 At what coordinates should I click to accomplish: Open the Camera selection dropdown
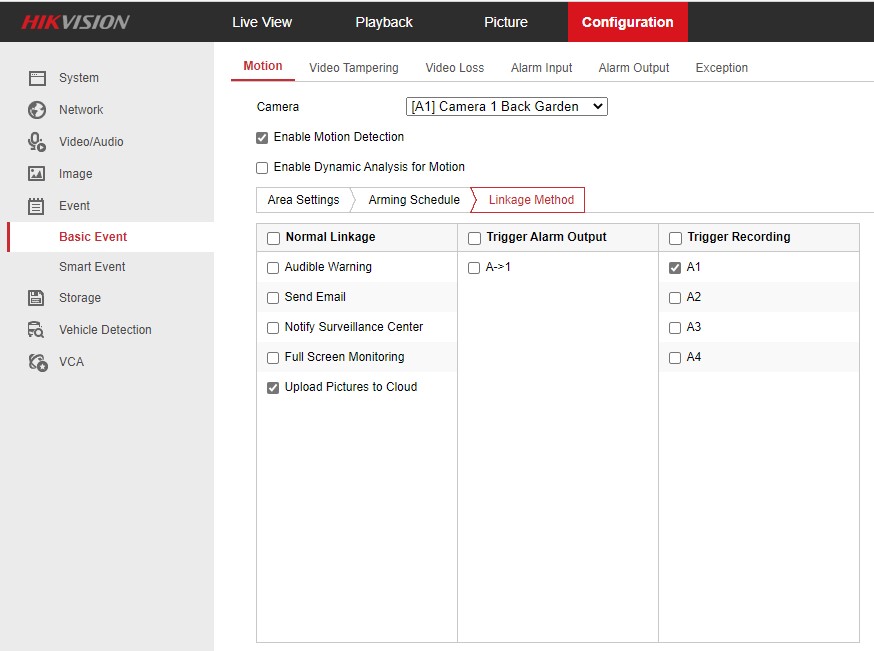click(x=506, y=106)
